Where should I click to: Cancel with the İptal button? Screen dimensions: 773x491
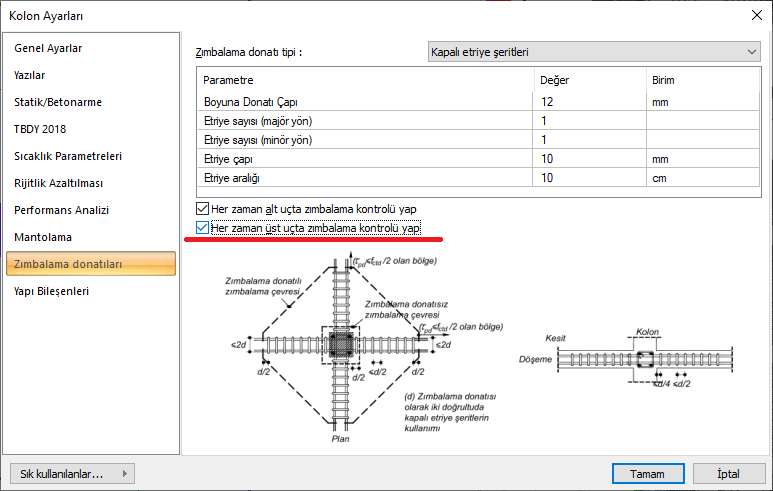pyautogui.click(x=729, y=474)
